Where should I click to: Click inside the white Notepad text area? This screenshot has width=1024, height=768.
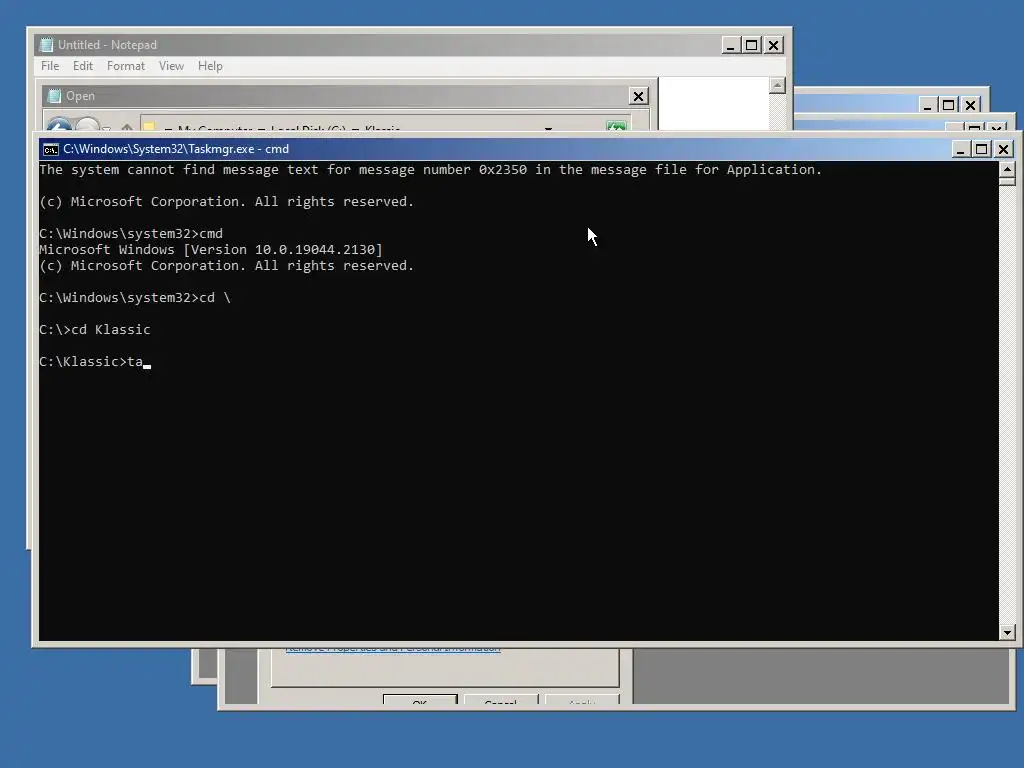click(x=714, y=103)
